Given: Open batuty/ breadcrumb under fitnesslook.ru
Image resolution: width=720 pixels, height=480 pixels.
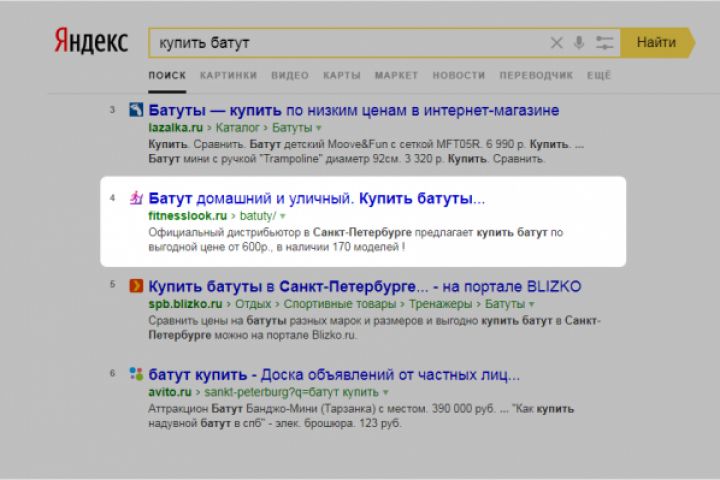Looking at the screenshot, I should pyautogui.click(x=258, y=215).
